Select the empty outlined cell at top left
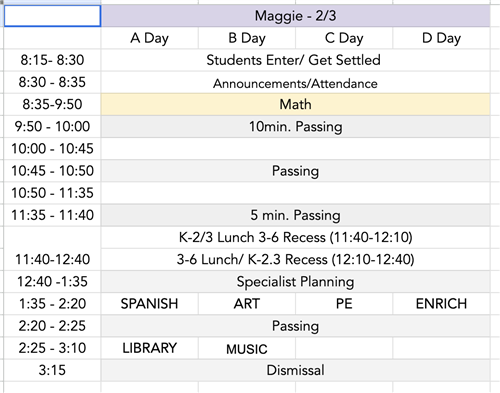The width and height of the screenshot is (500, 393). (x=52, y=16)
